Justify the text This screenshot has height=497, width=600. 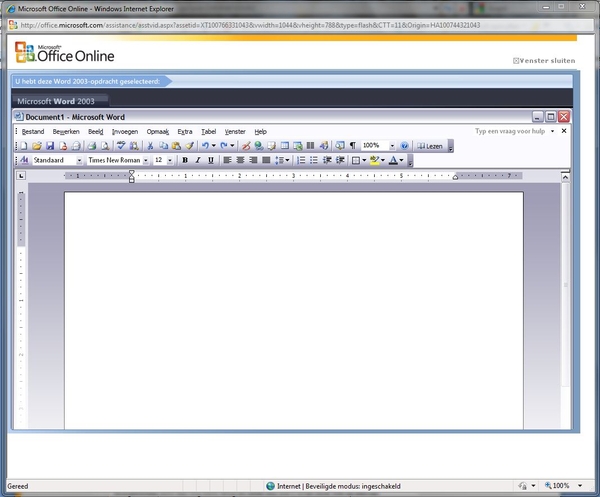click(x=266, y=160)
